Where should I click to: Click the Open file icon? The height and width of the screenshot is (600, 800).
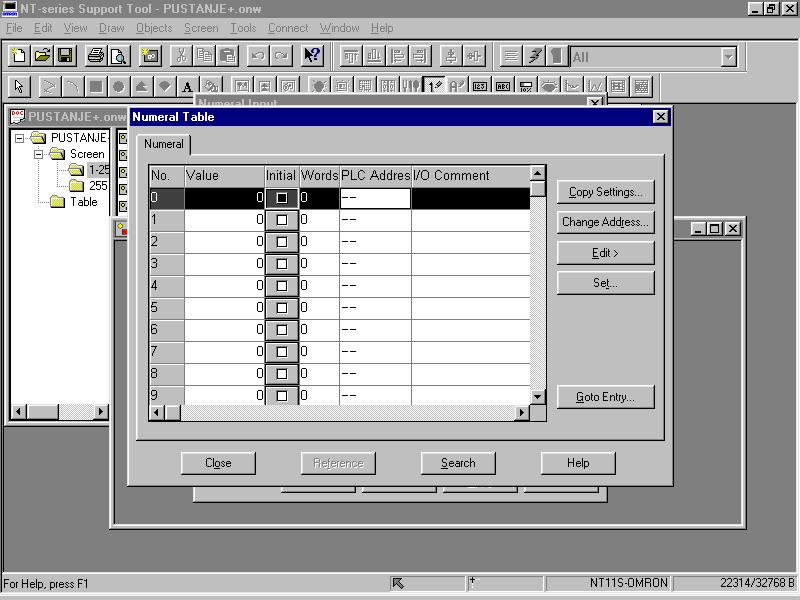tap(42, 56)
